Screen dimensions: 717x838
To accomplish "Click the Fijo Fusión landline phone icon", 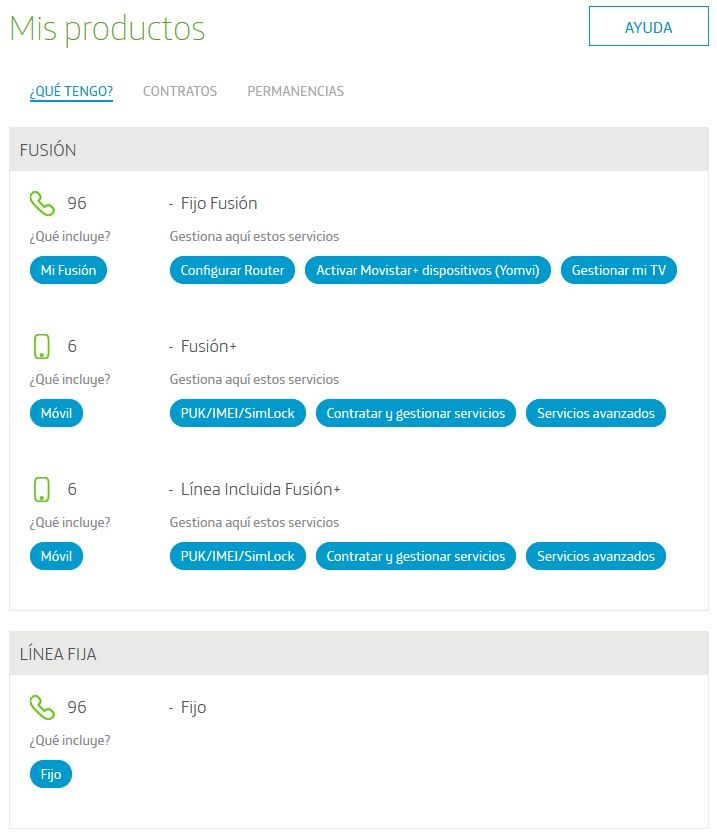I will tap(42, 204).
